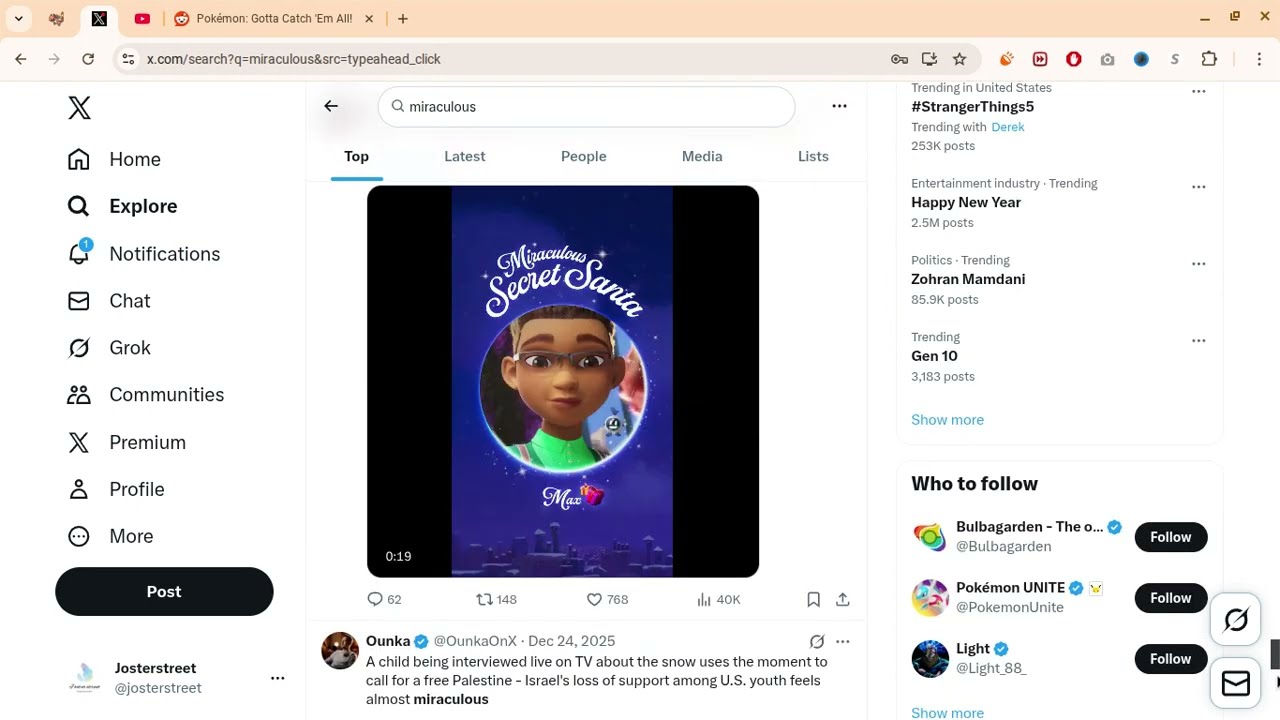Switch to the Latest tab
The height and width of the screenshot is (720, 1280).
click(x=464, y=156)
